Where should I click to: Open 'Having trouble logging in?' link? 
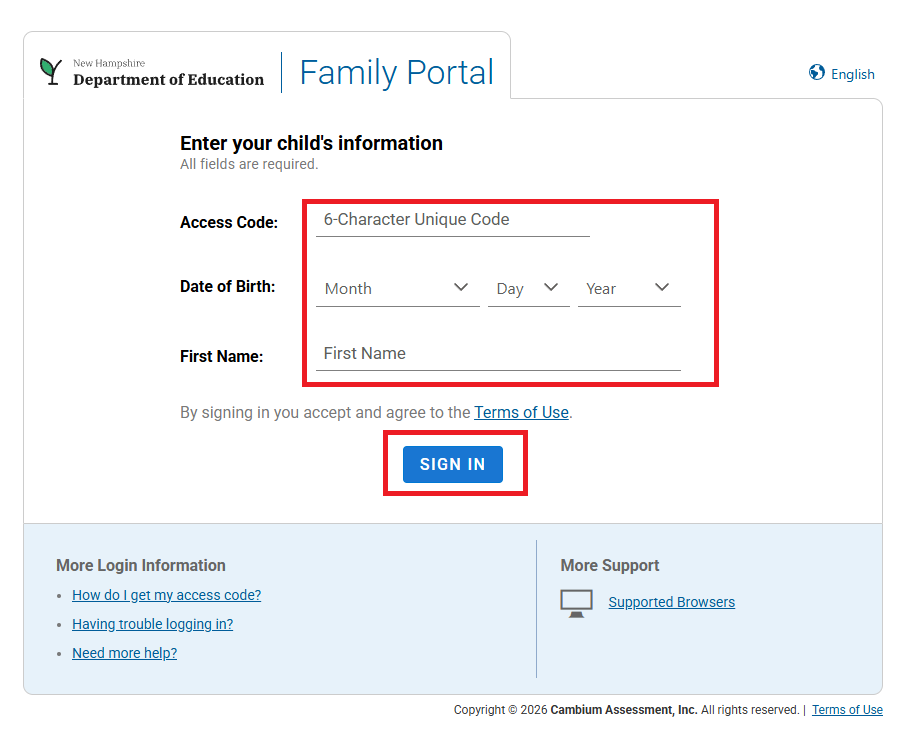coord(152,624)
